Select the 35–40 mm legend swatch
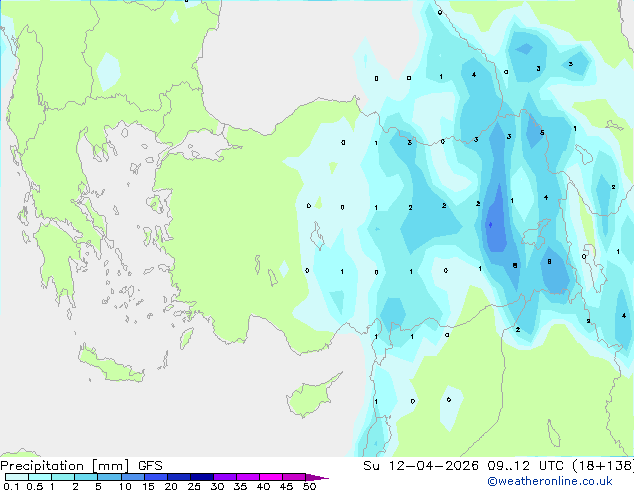Screen dimensions: 634x490 247,477
